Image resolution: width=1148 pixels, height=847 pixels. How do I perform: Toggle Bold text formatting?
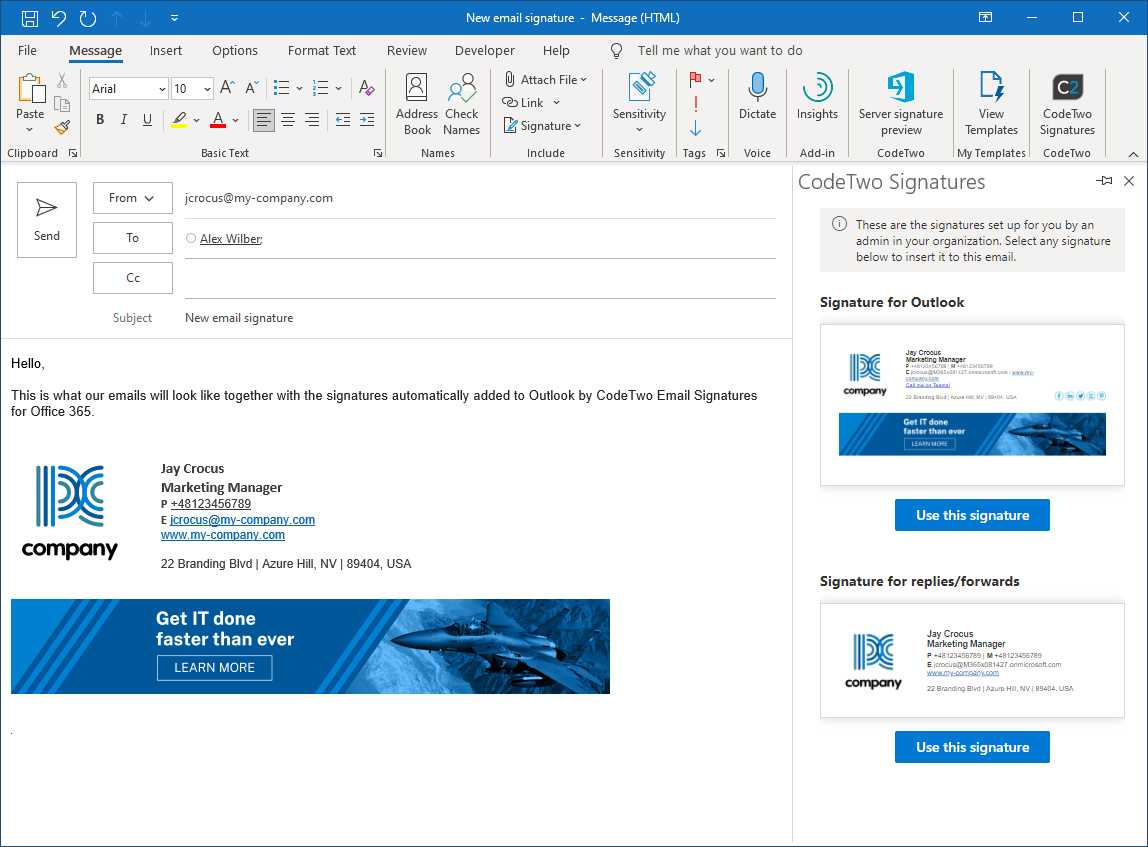pos(100,120)
